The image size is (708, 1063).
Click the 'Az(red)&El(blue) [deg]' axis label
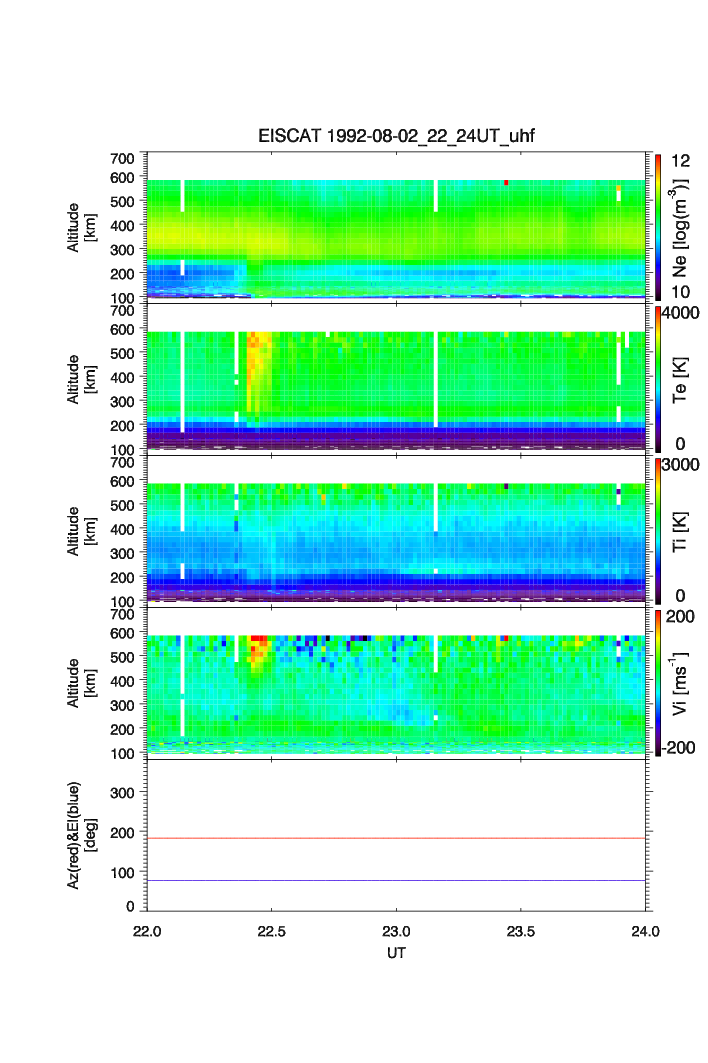point(82,835)
